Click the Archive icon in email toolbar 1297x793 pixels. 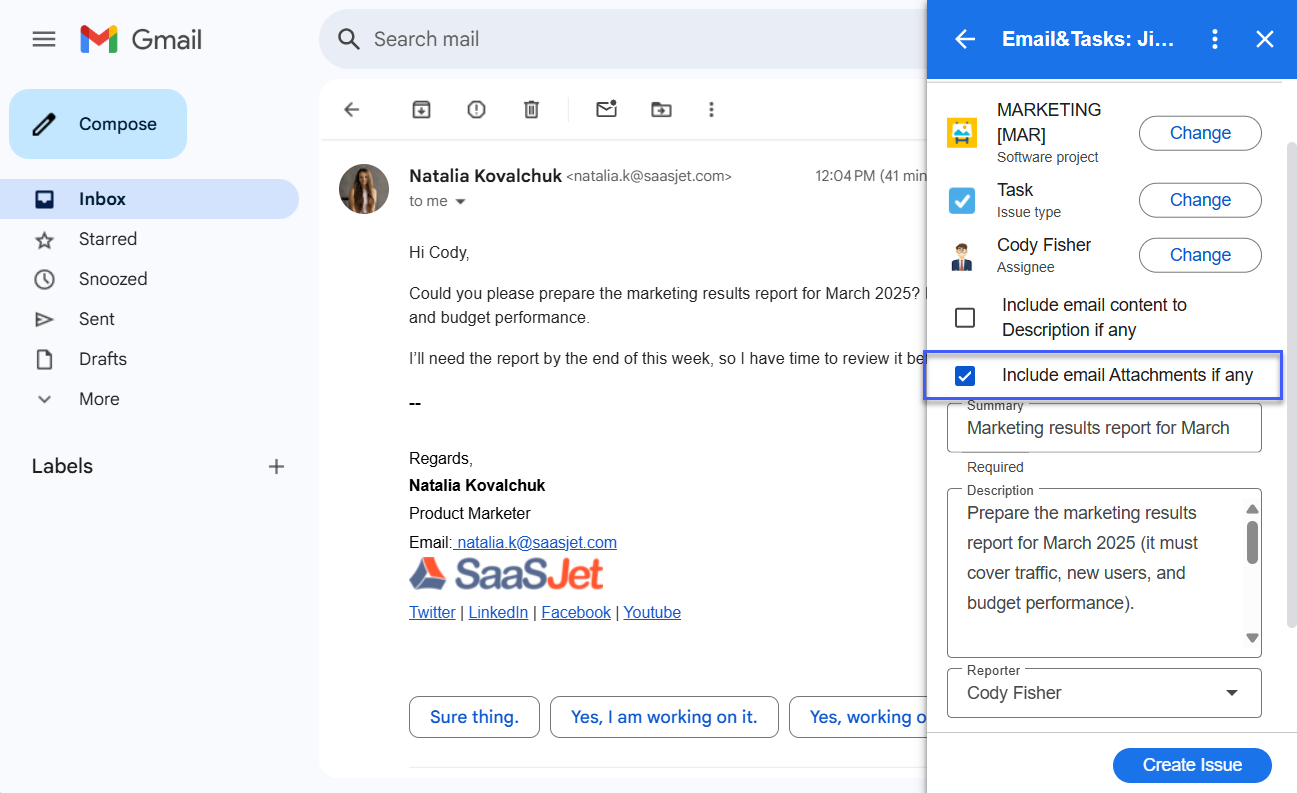pos(422,109)
